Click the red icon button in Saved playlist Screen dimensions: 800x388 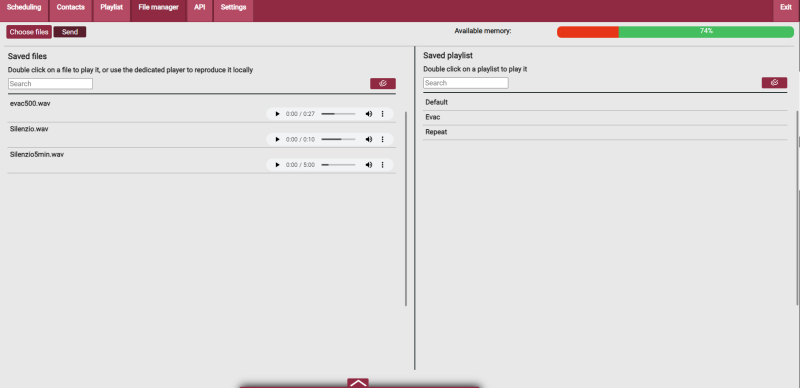click(x=774, y=83)
